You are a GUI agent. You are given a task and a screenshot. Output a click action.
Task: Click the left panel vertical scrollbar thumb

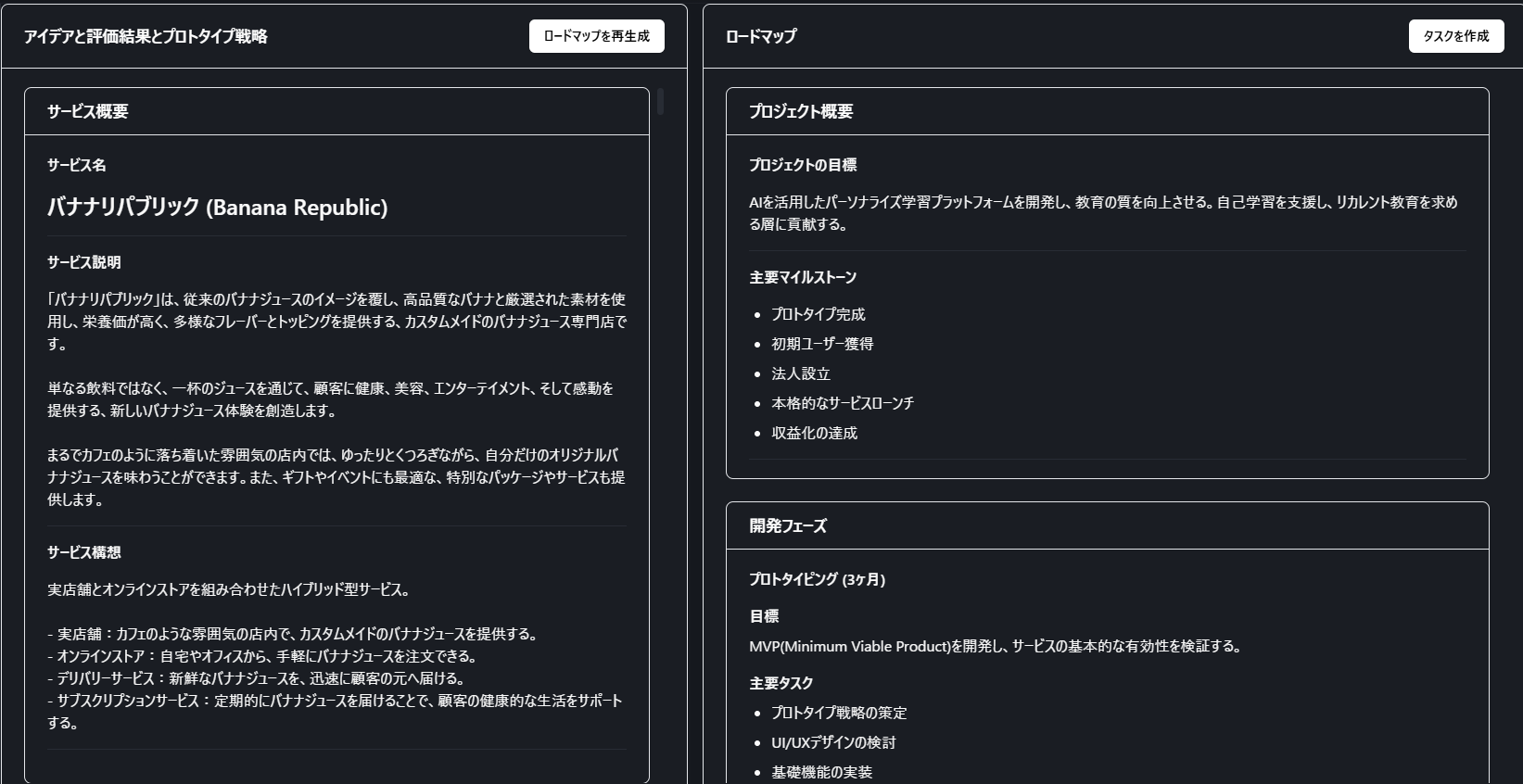[x=660, y=101]
